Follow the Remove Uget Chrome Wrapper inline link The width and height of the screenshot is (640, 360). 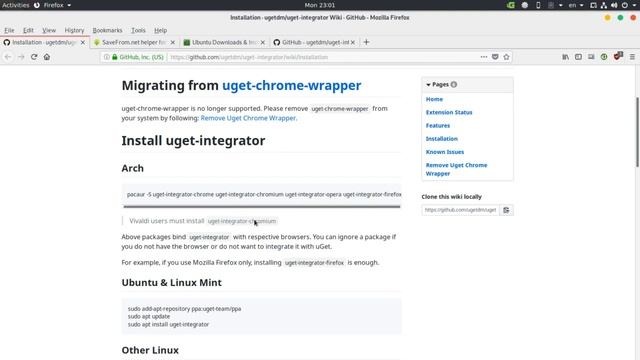click(248, 118)
